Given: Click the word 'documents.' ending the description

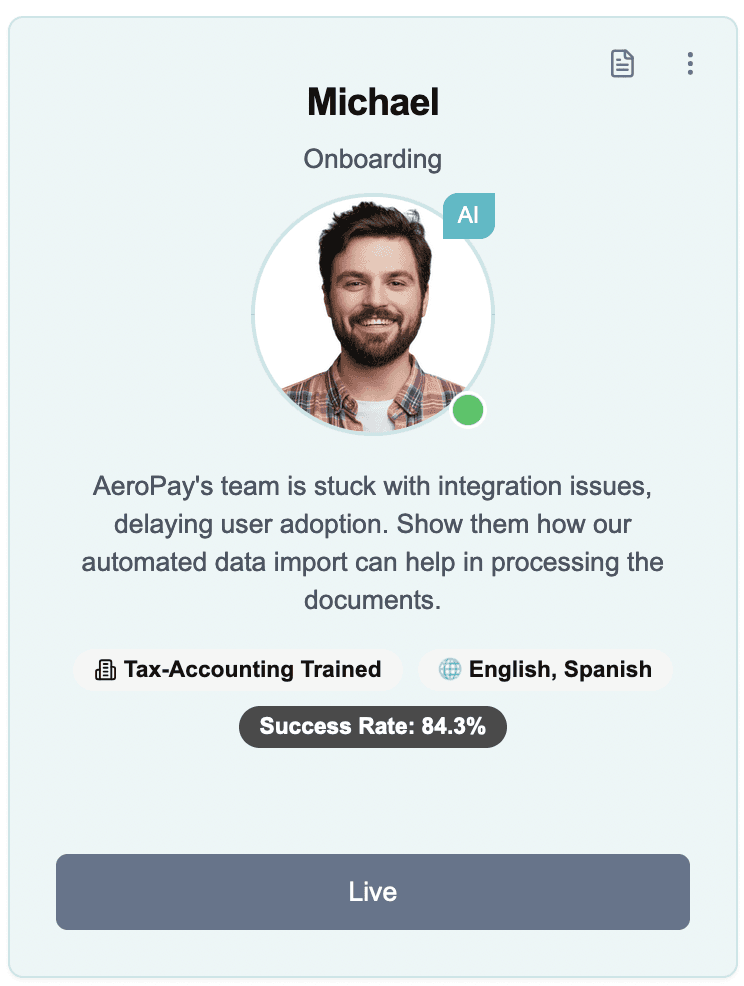Looking at the screenshot, I should click(373, 600).
